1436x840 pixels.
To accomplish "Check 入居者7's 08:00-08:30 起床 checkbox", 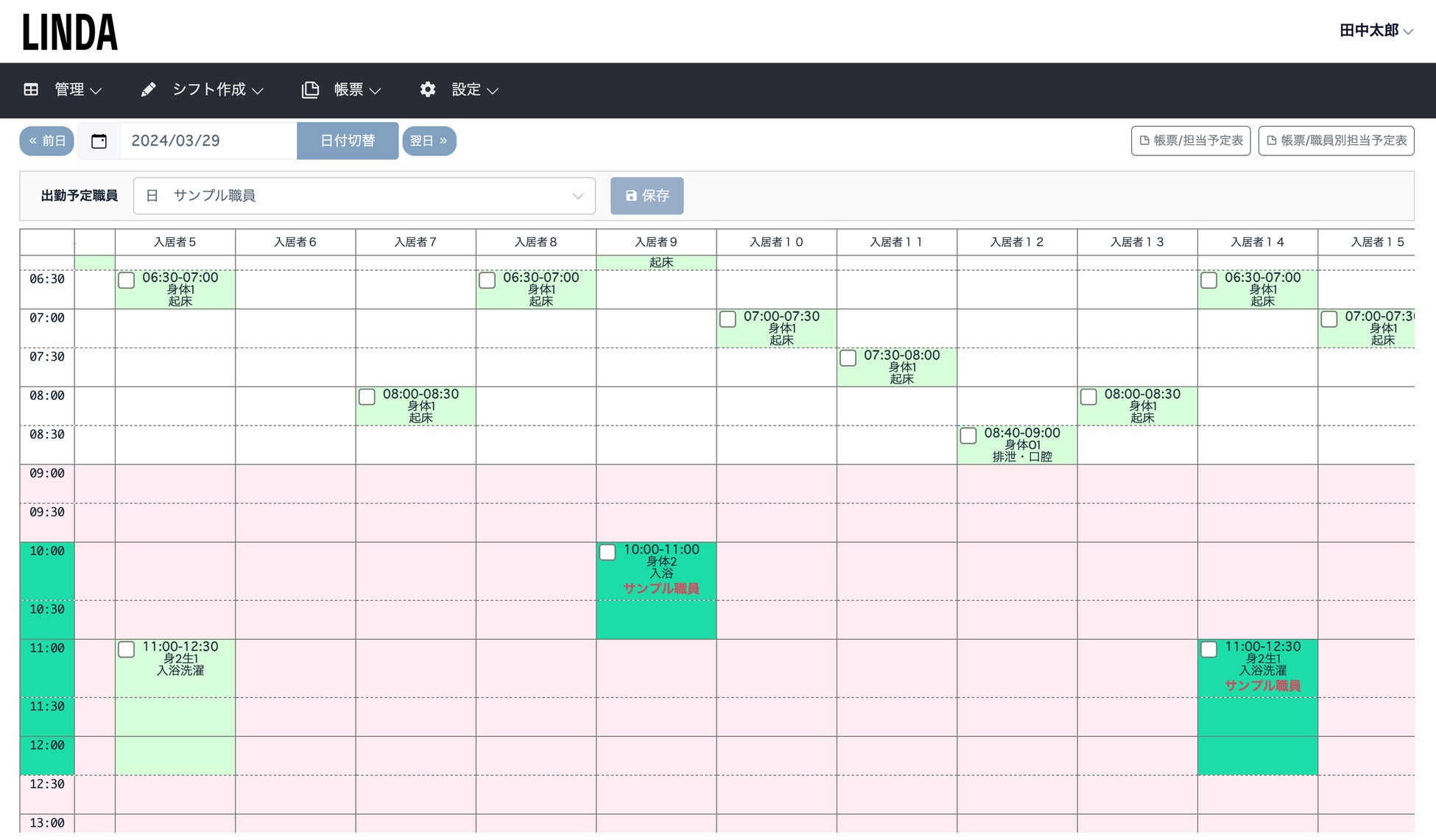I will pyautogui.click(x=367, y=397).
